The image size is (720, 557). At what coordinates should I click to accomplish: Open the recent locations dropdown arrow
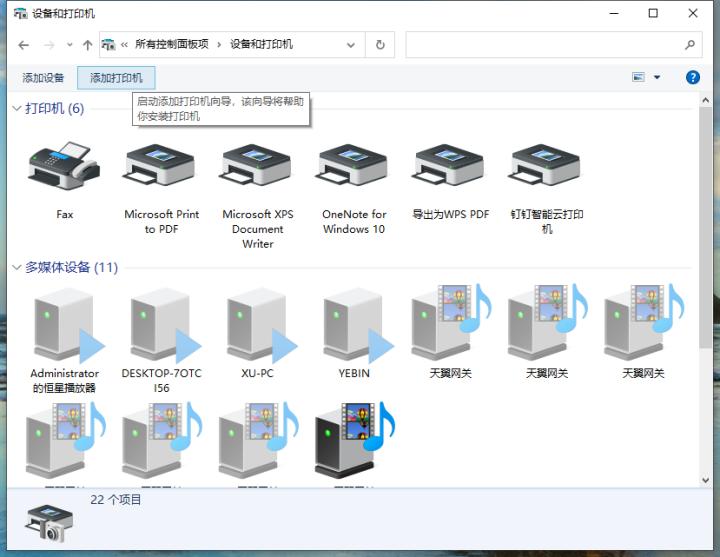coord(69,45)
